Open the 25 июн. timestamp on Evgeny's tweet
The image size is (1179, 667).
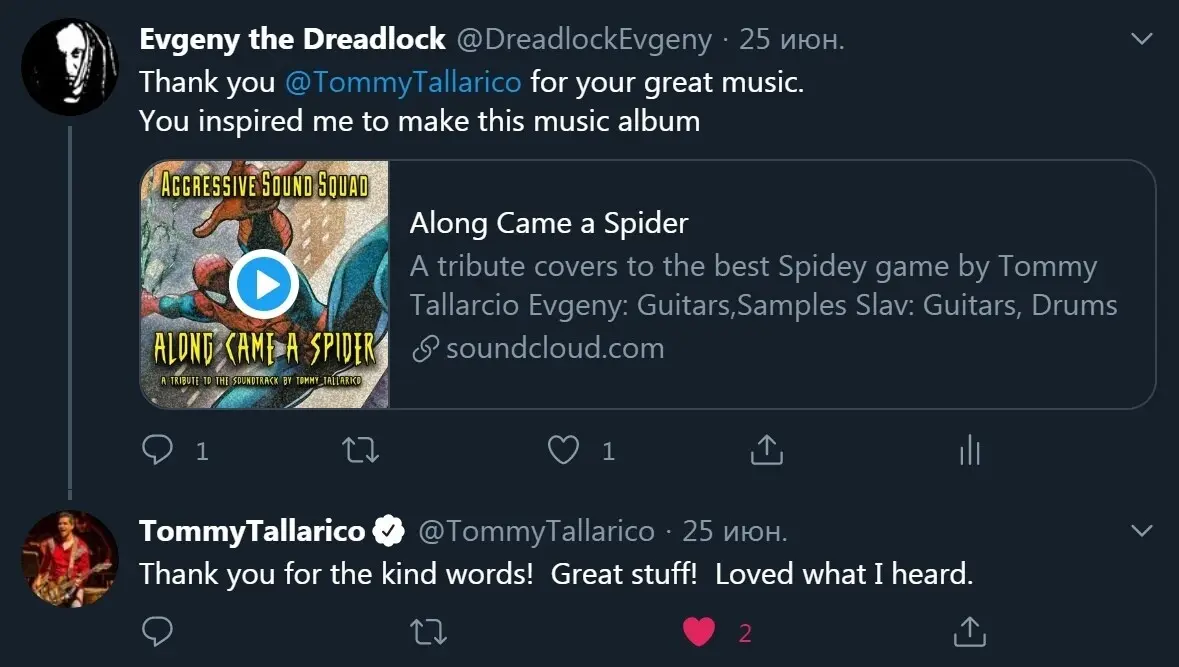[791, 40]
